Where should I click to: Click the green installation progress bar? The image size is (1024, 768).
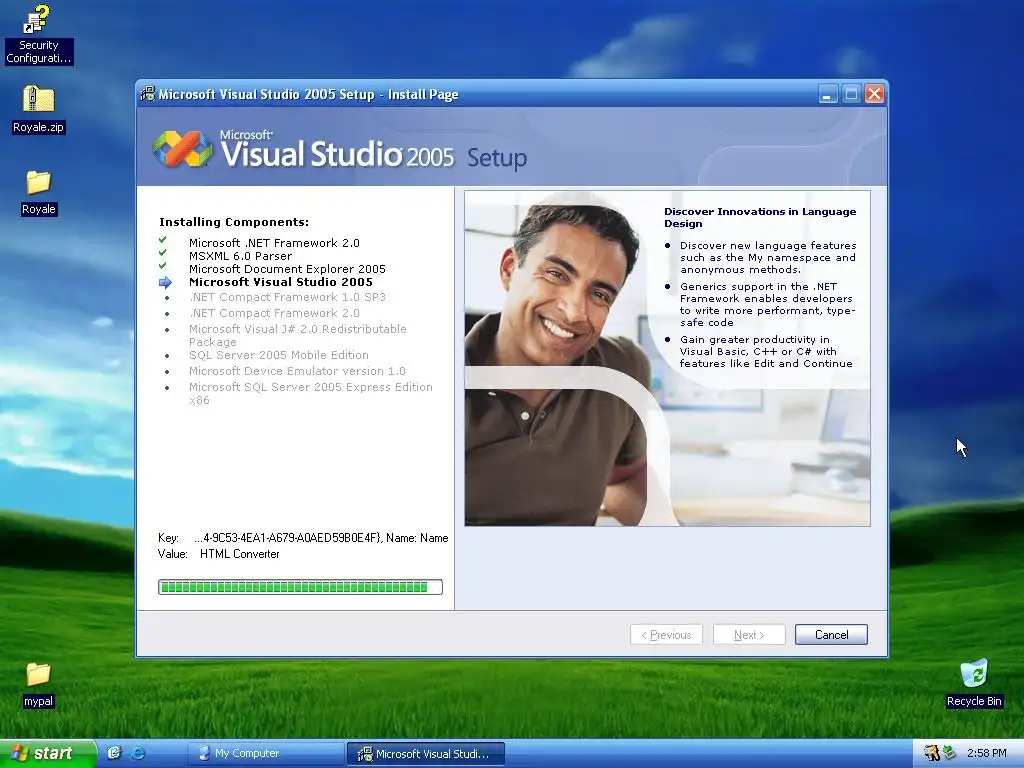click(300, 587)
